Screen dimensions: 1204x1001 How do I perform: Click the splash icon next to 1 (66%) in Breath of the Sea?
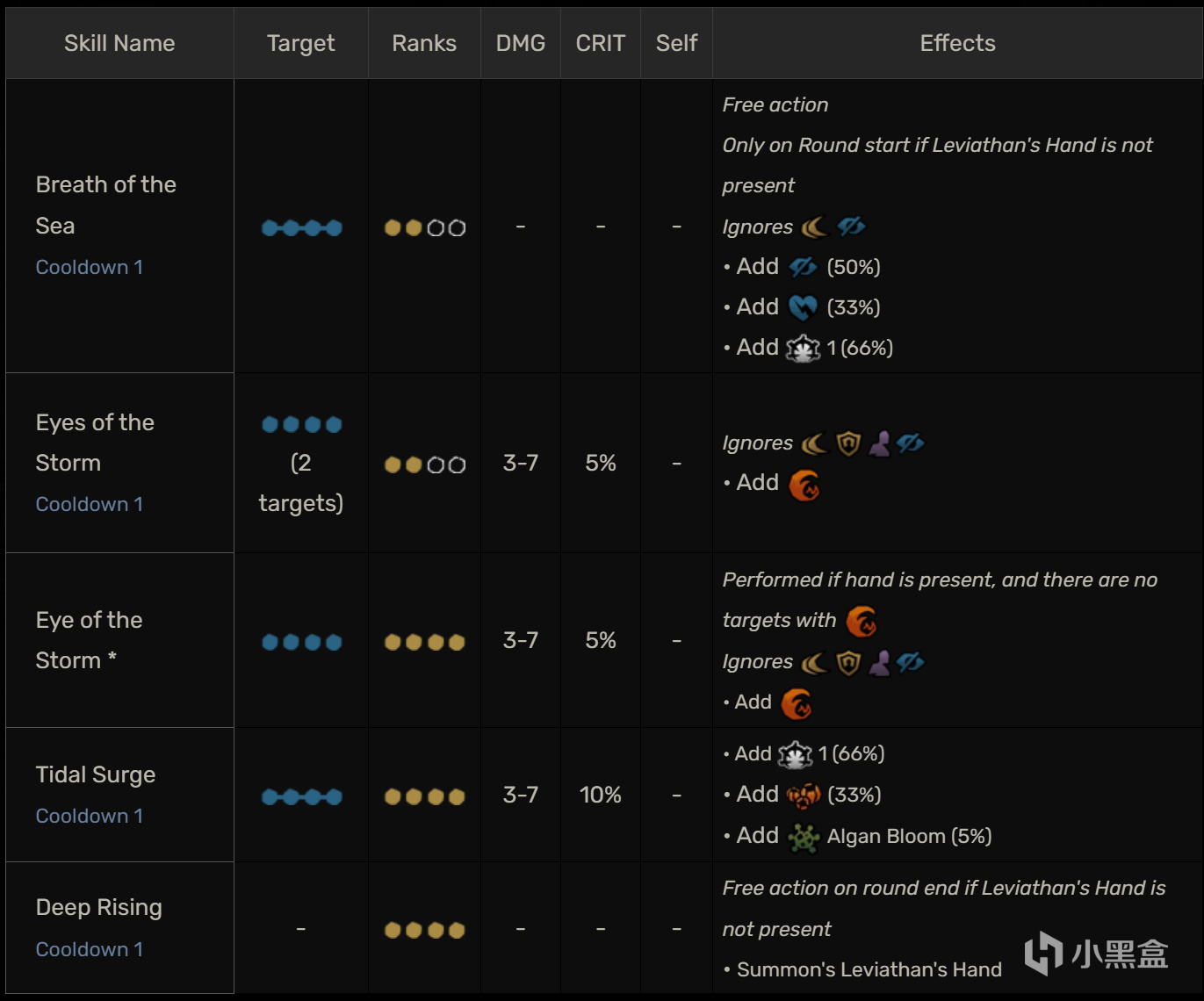803,349
